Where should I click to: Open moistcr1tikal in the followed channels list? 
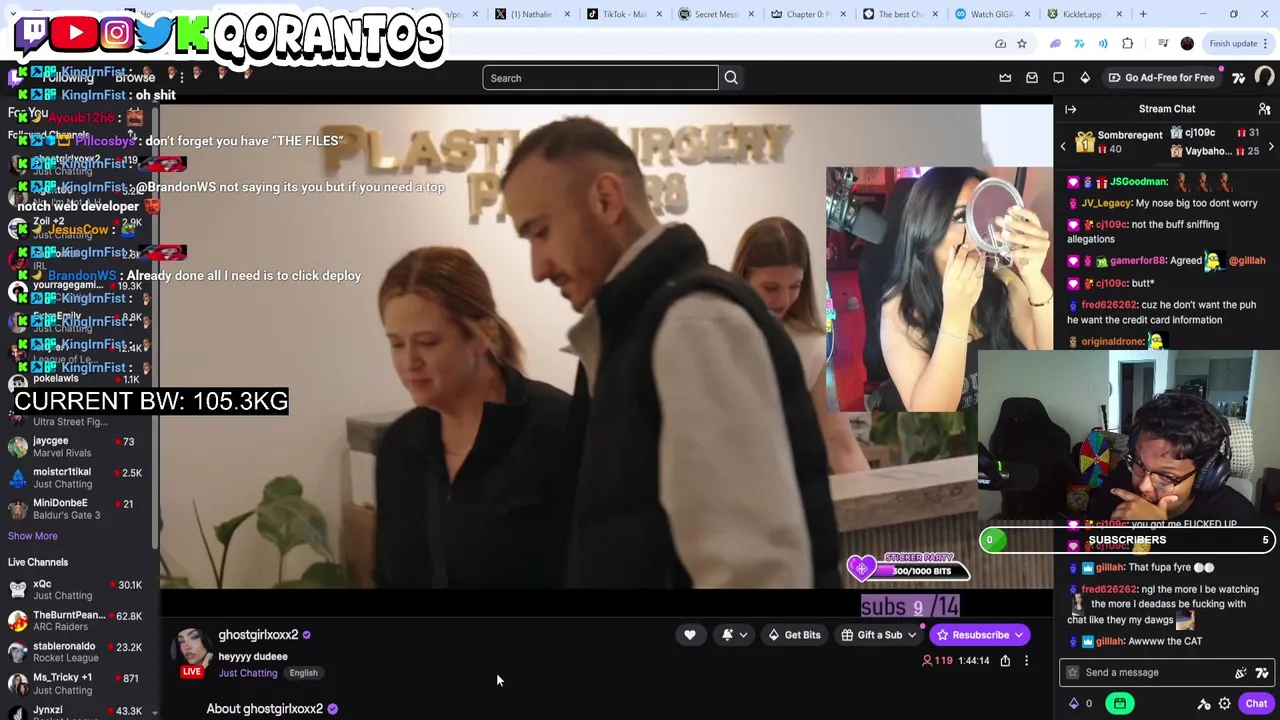(x=78, y=478)
